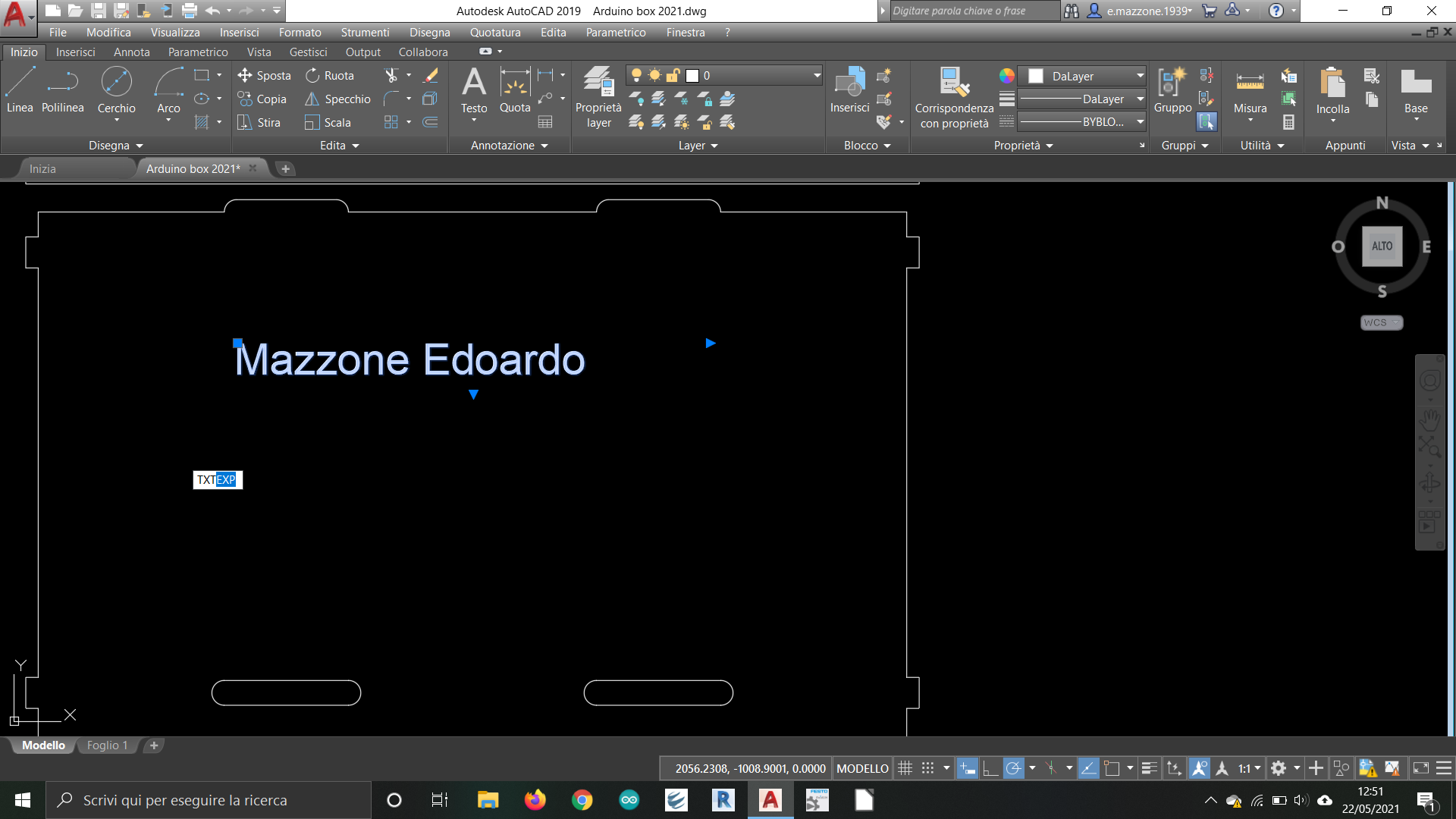Click the ALTO face on ViewCube
Viewport: 1456px width, 819px height.
pos(1382,246)
